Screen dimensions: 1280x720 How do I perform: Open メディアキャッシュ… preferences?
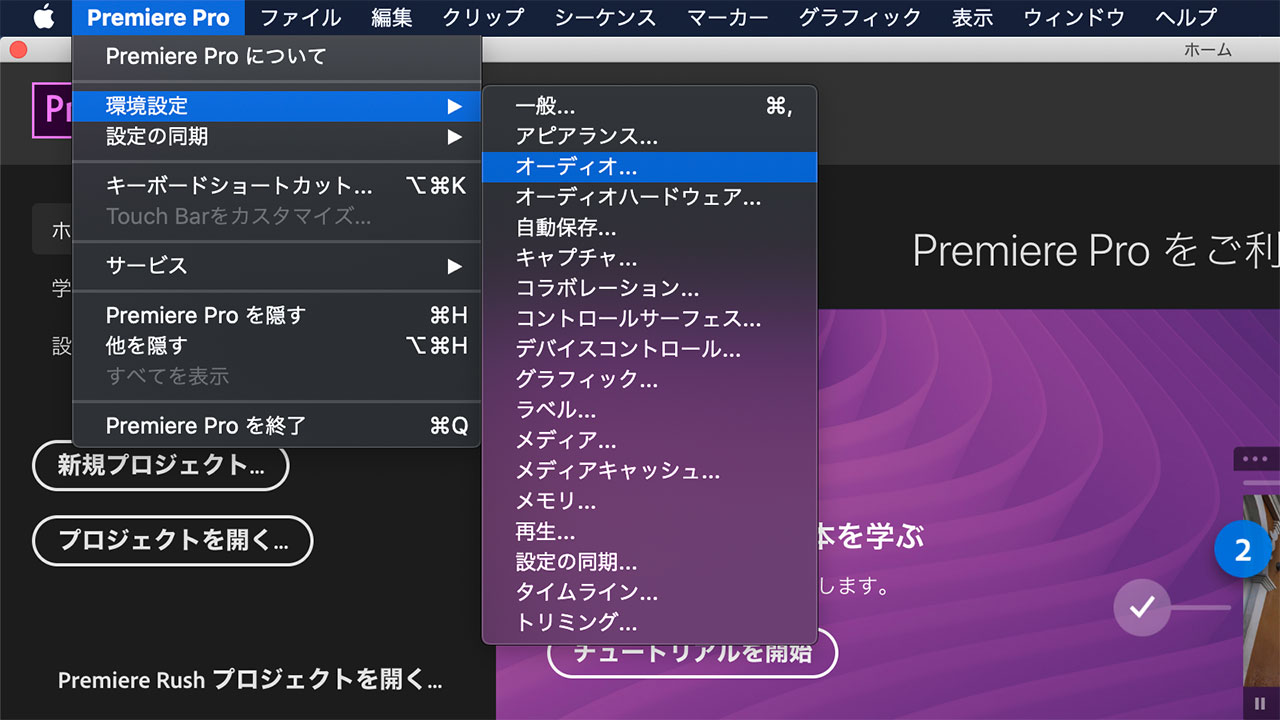click(x=649, y=471)
